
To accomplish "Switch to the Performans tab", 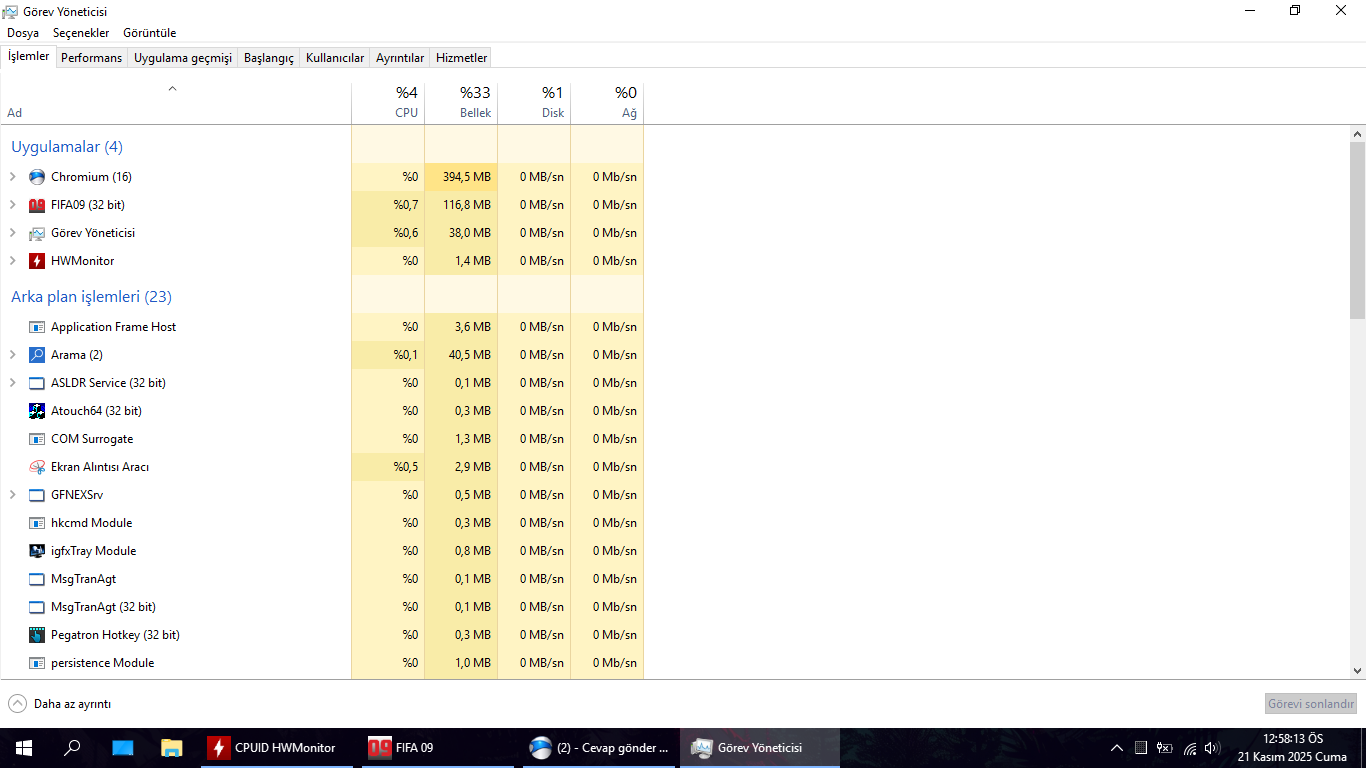I will [x=91, y=58].
